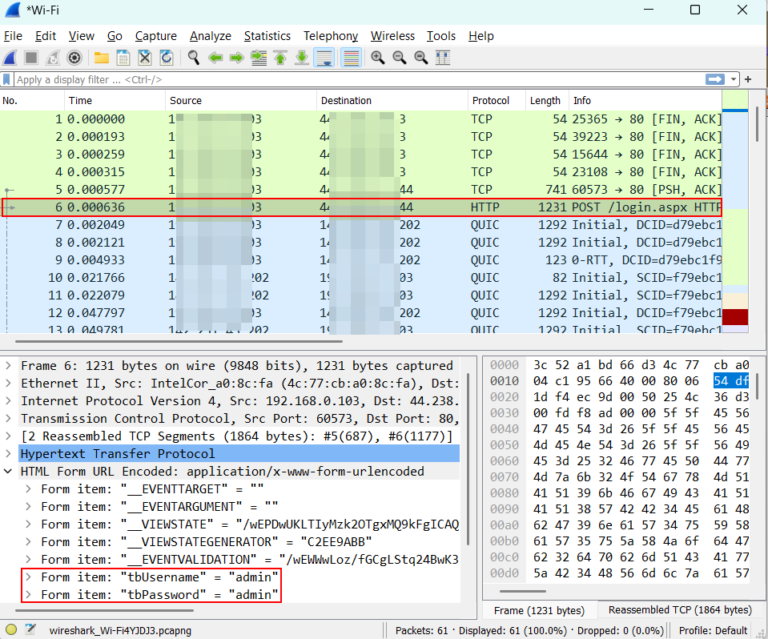
Task: Open the Analyze menu
Action: [x=211, y=36]
